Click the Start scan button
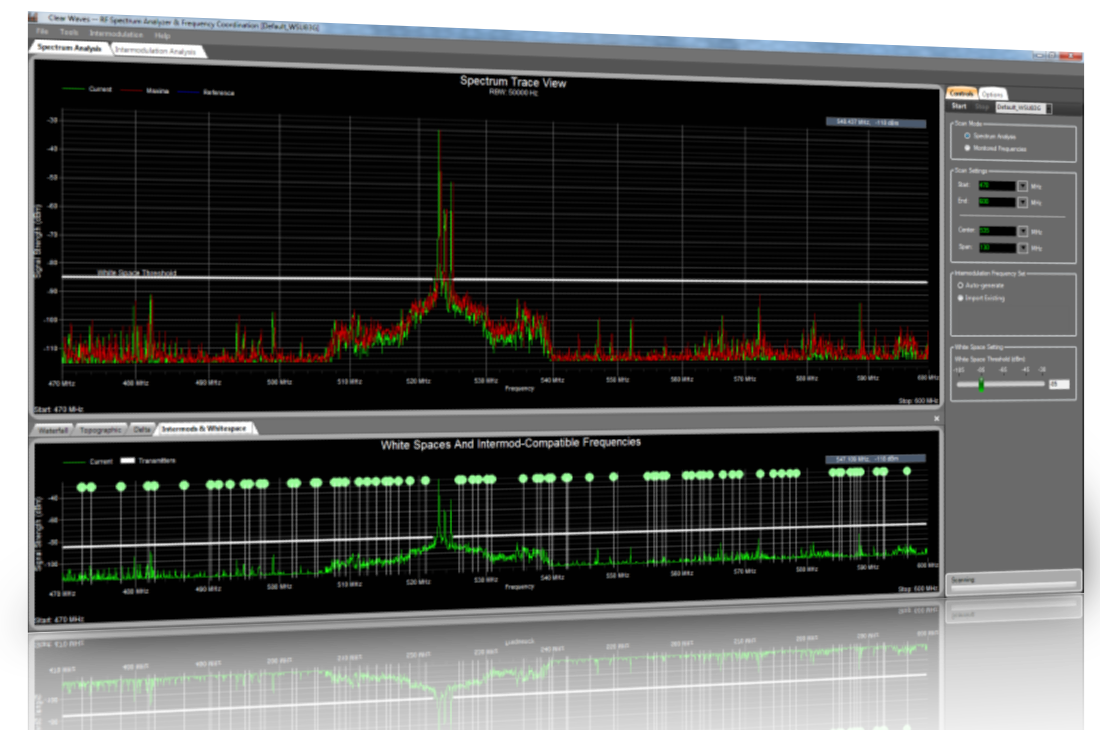The width and height of the screenshot is (1100, 730). 959,106
